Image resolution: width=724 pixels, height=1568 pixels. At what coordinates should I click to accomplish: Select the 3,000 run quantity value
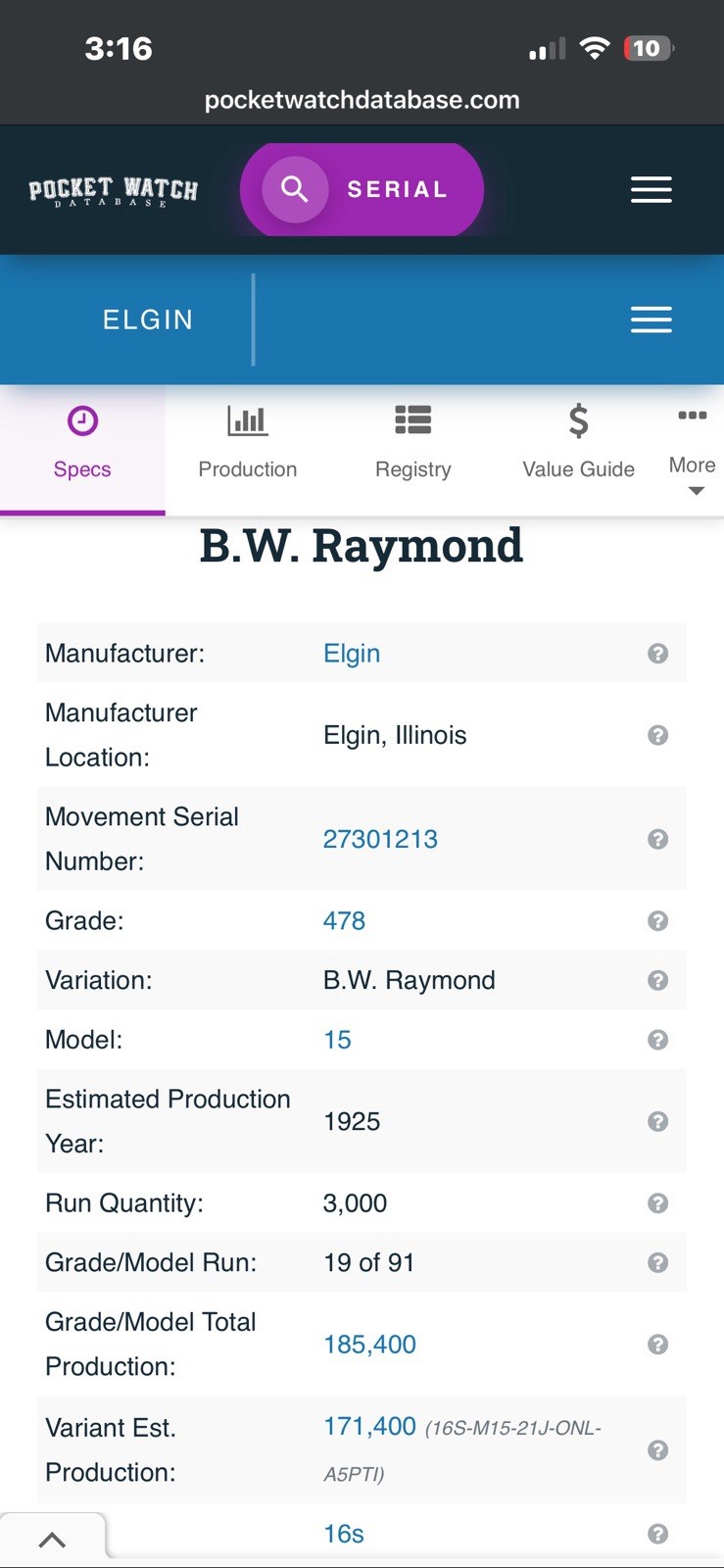(x=355, y=1203)
